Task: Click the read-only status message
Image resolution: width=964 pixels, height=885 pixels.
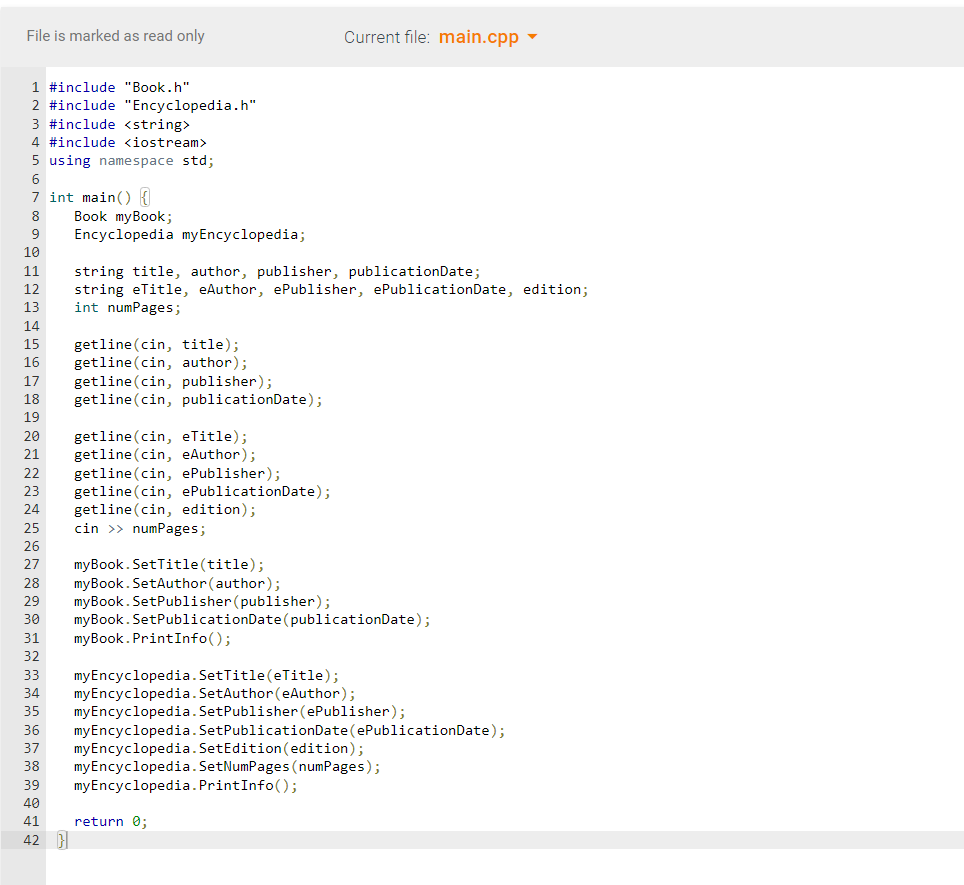Action: (x=115, y=36)
